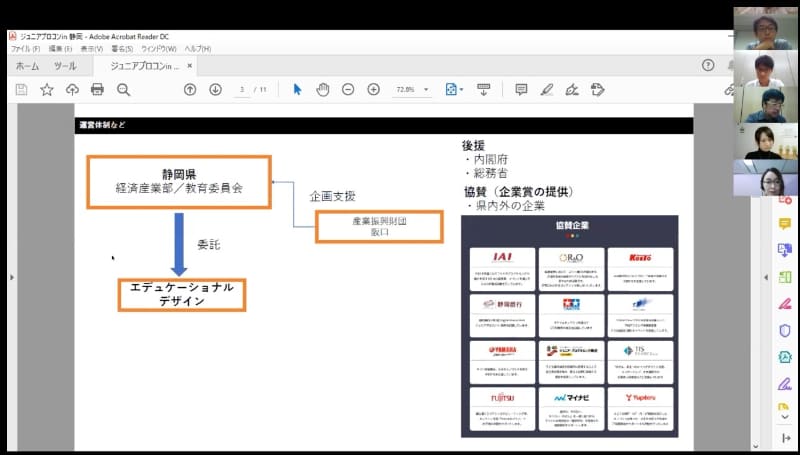Click the stamp tool icon
The image size is (800, 455).
[597, 90]
